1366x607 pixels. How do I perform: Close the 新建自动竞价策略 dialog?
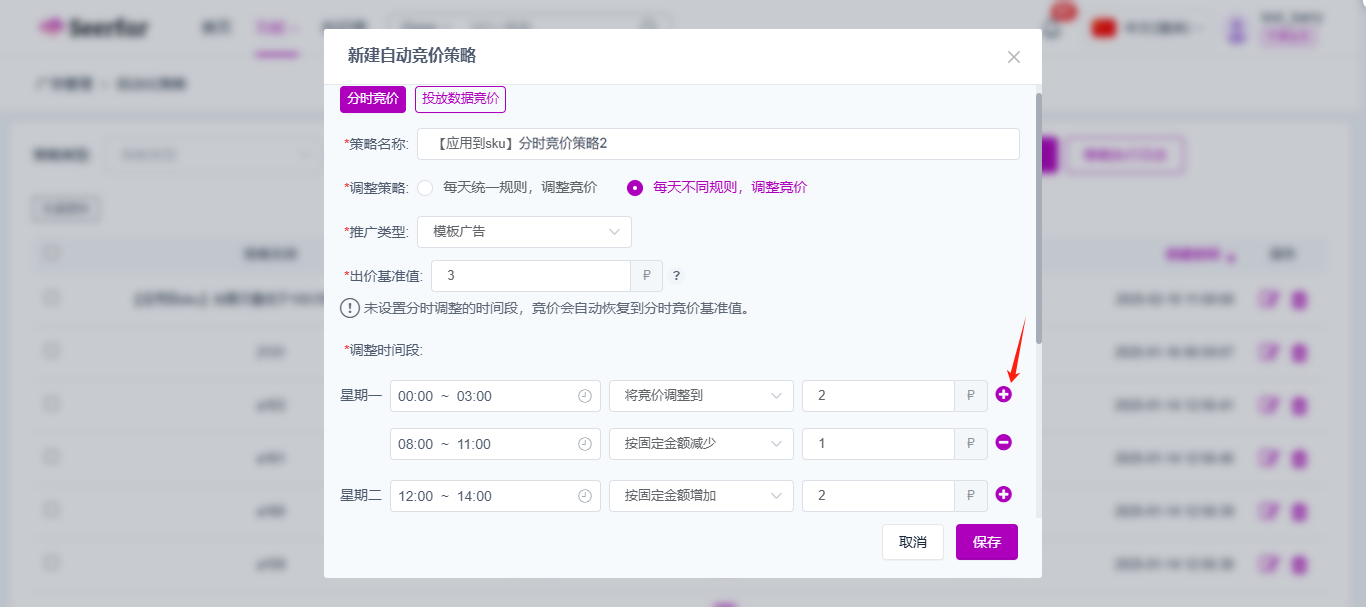1013,57
